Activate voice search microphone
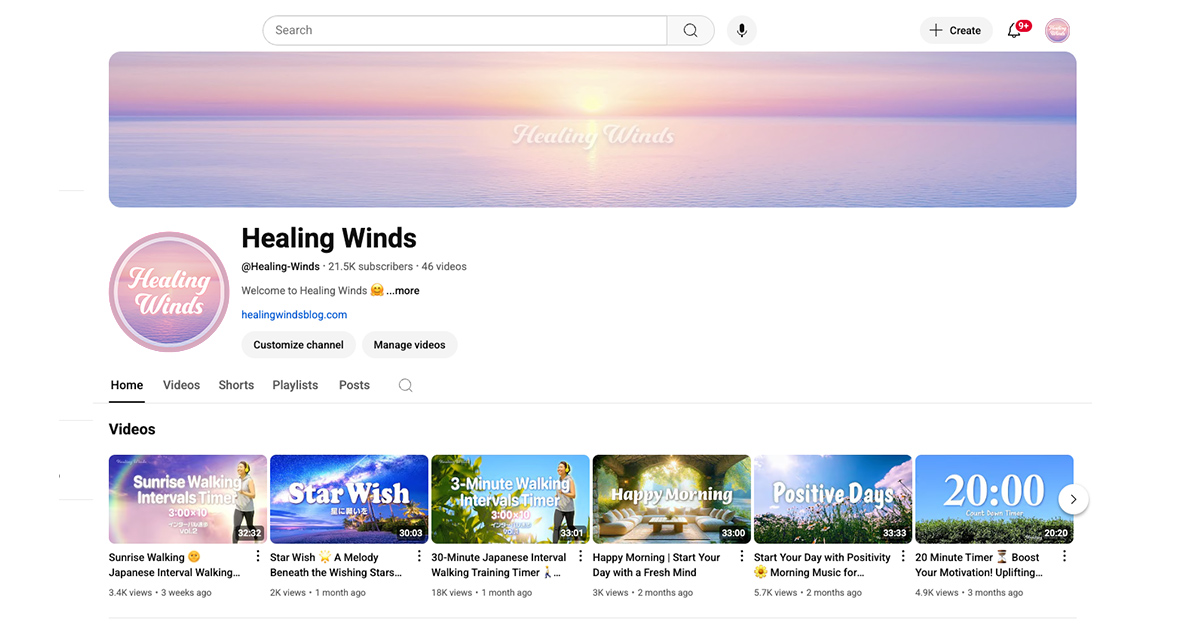Screen dimensions: 1200x630 click(x=741, y=30)
